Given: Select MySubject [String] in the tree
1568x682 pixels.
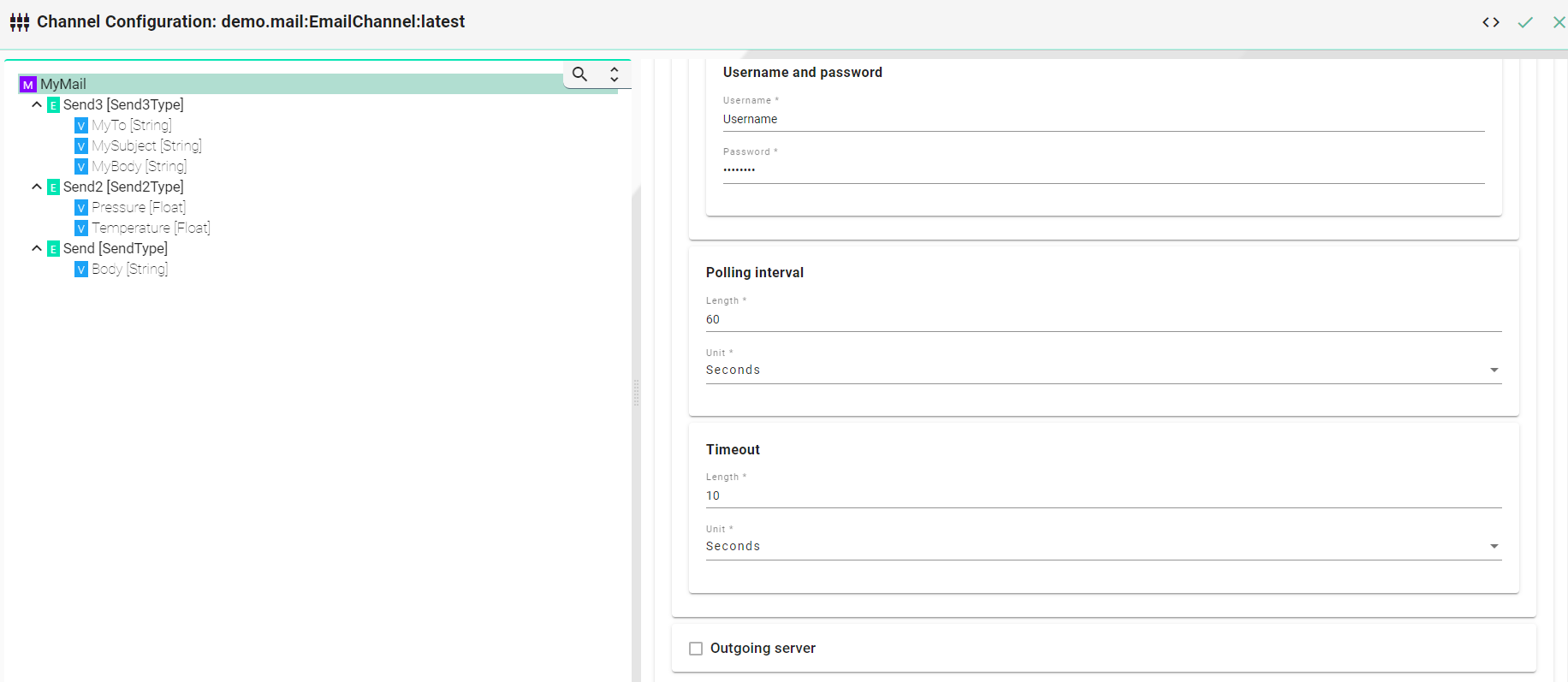Looking at the screenshot, I should [x=146, y=145].
